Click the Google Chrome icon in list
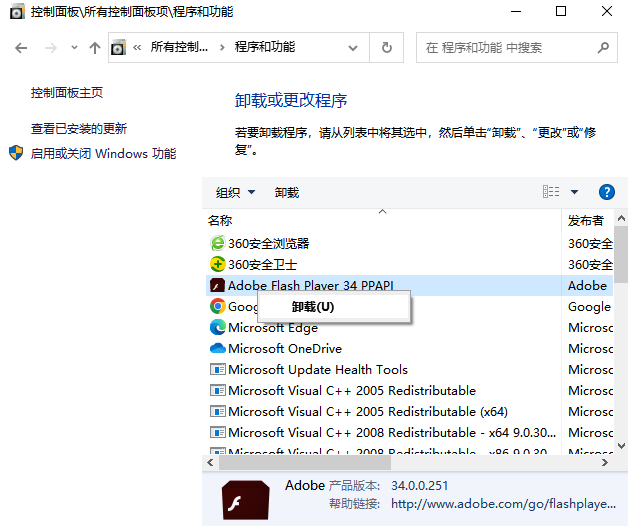The width and height of the screenshot is (628, 526). click(x=217, y=306)
